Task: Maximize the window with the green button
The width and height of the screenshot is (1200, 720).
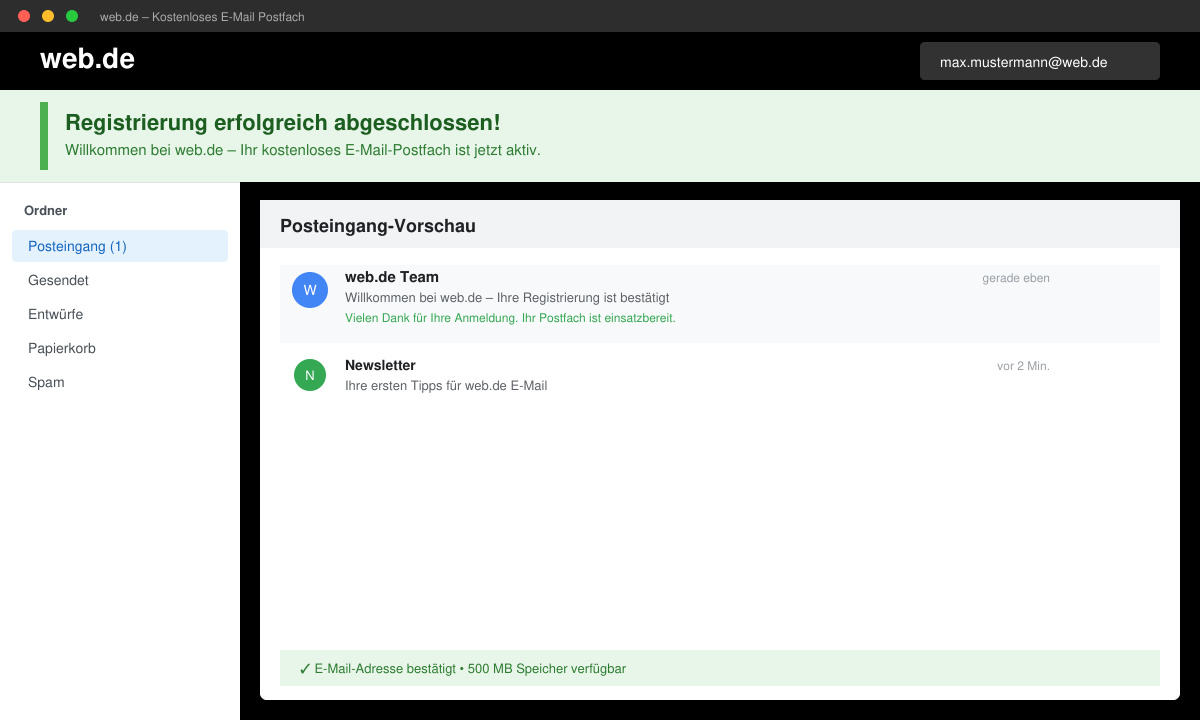Action: pyautogui.click(x=72, y=16)
